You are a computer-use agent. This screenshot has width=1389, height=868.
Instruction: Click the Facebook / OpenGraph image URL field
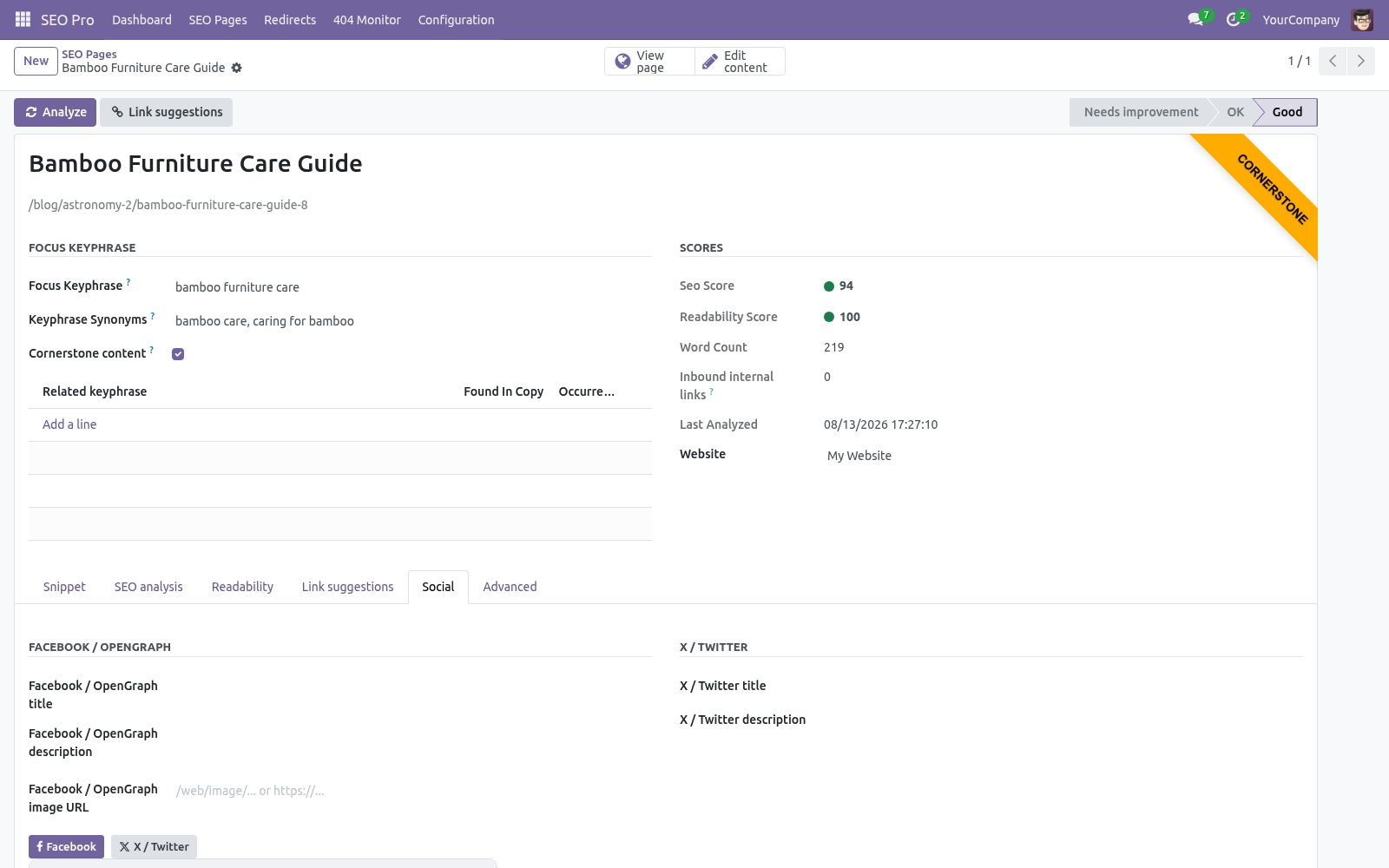pyautogui.click(x=413, y=791)
